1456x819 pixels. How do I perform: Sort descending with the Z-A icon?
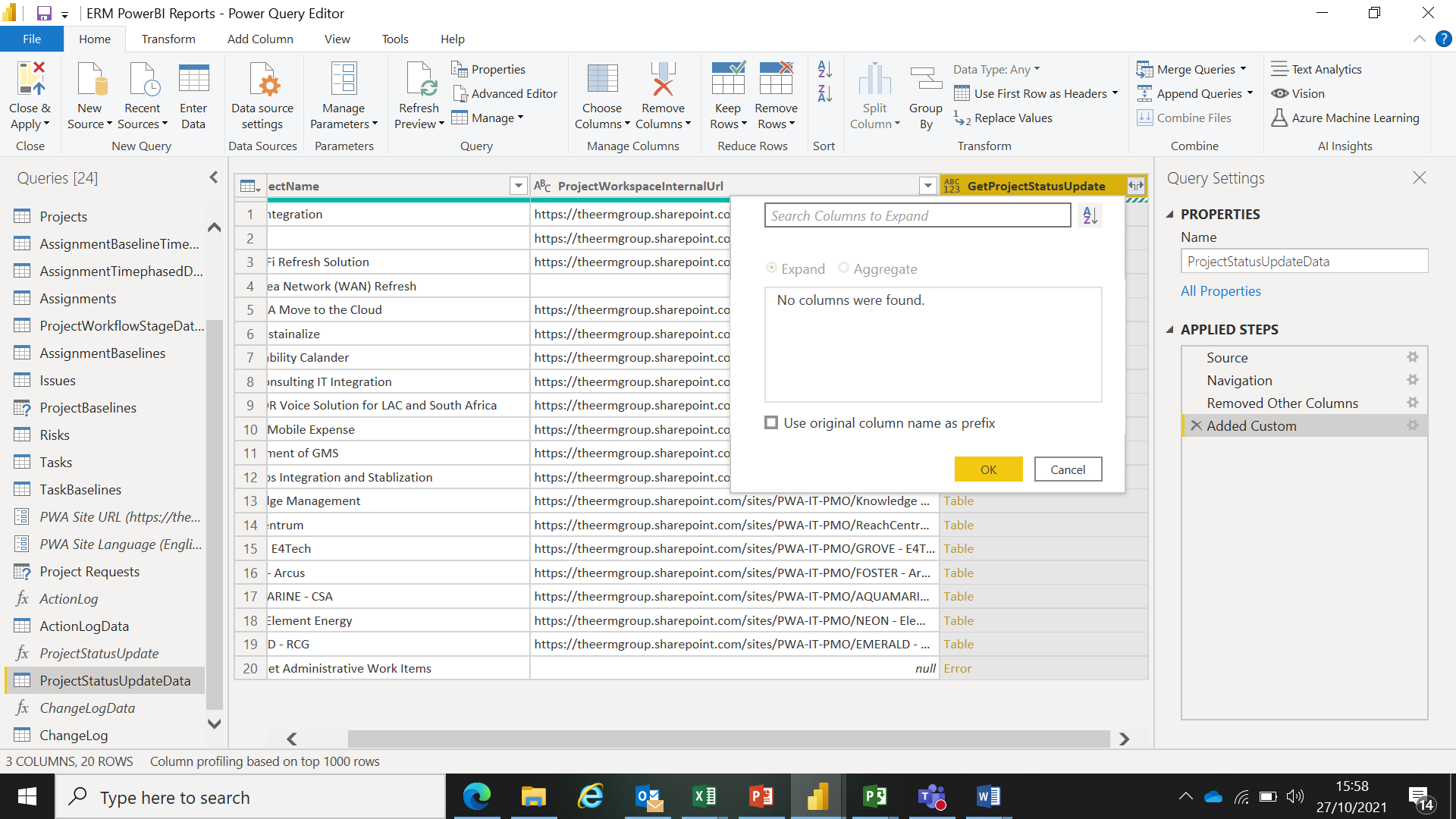825,93
